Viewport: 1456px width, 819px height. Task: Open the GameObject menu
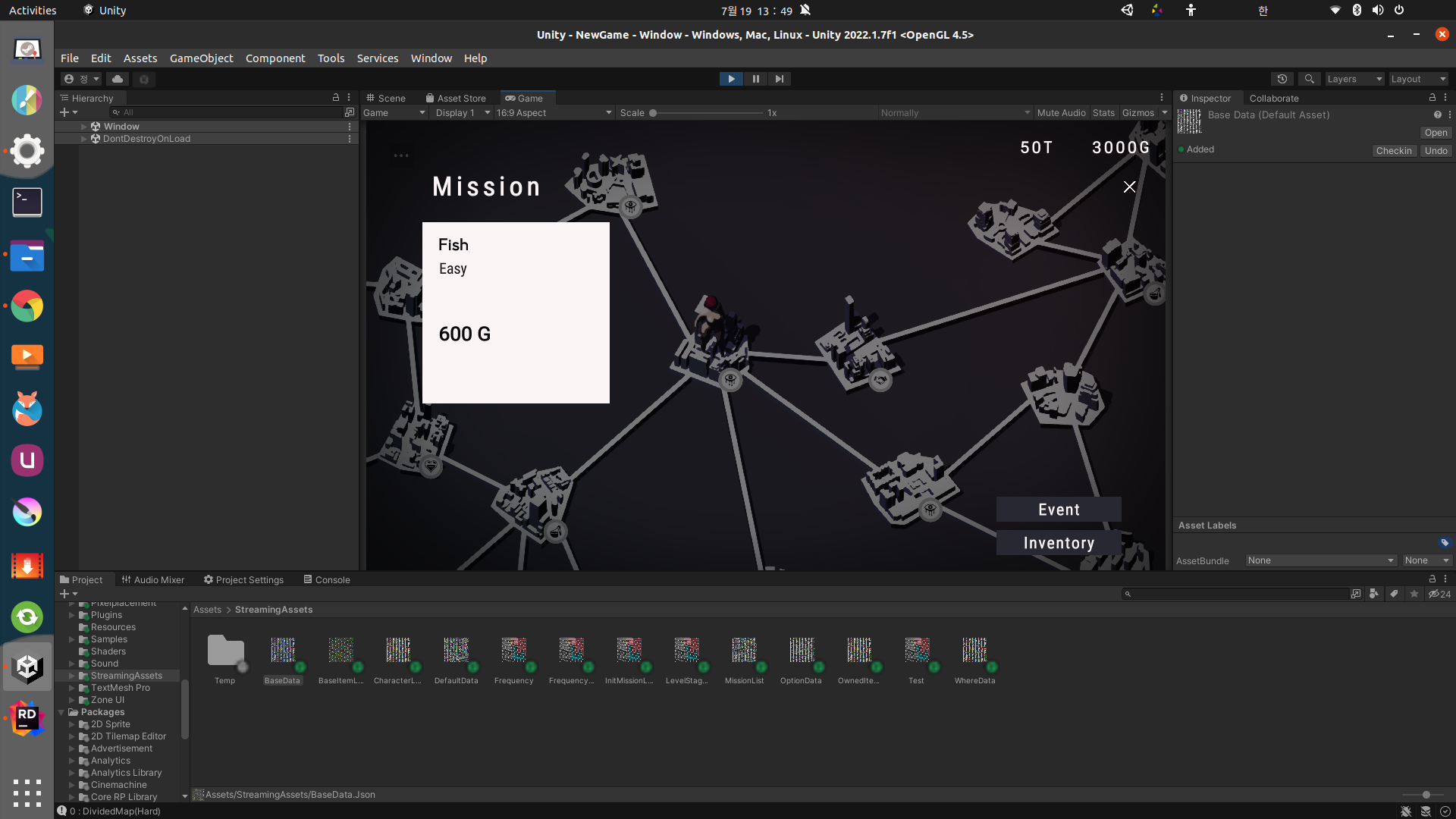[x=201, y=58]
